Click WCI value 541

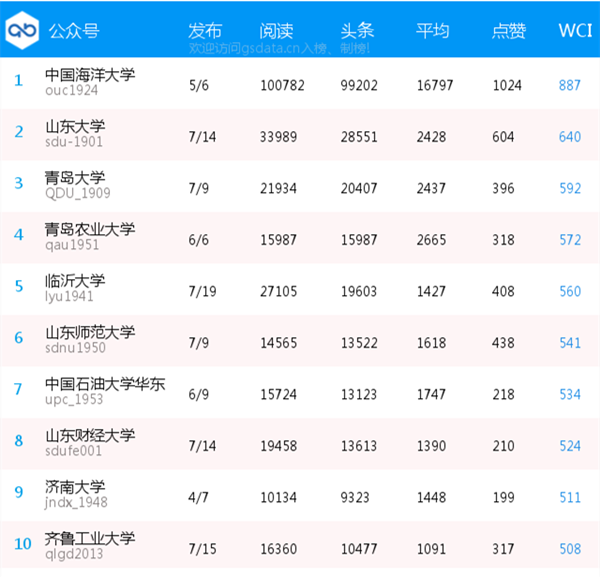[570, 343]
